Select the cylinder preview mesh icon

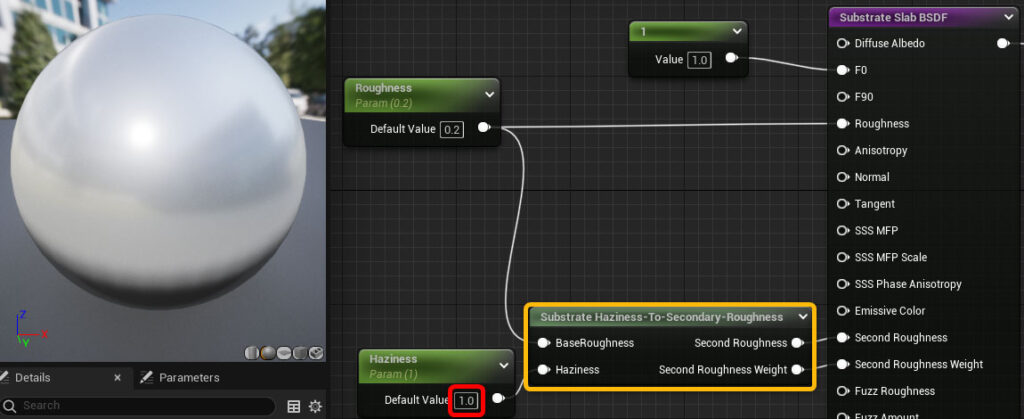point(251,353)
